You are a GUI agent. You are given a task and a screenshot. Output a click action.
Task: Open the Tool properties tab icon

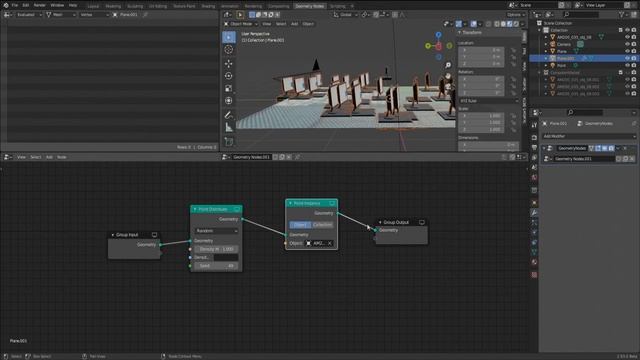coord(534,125)
